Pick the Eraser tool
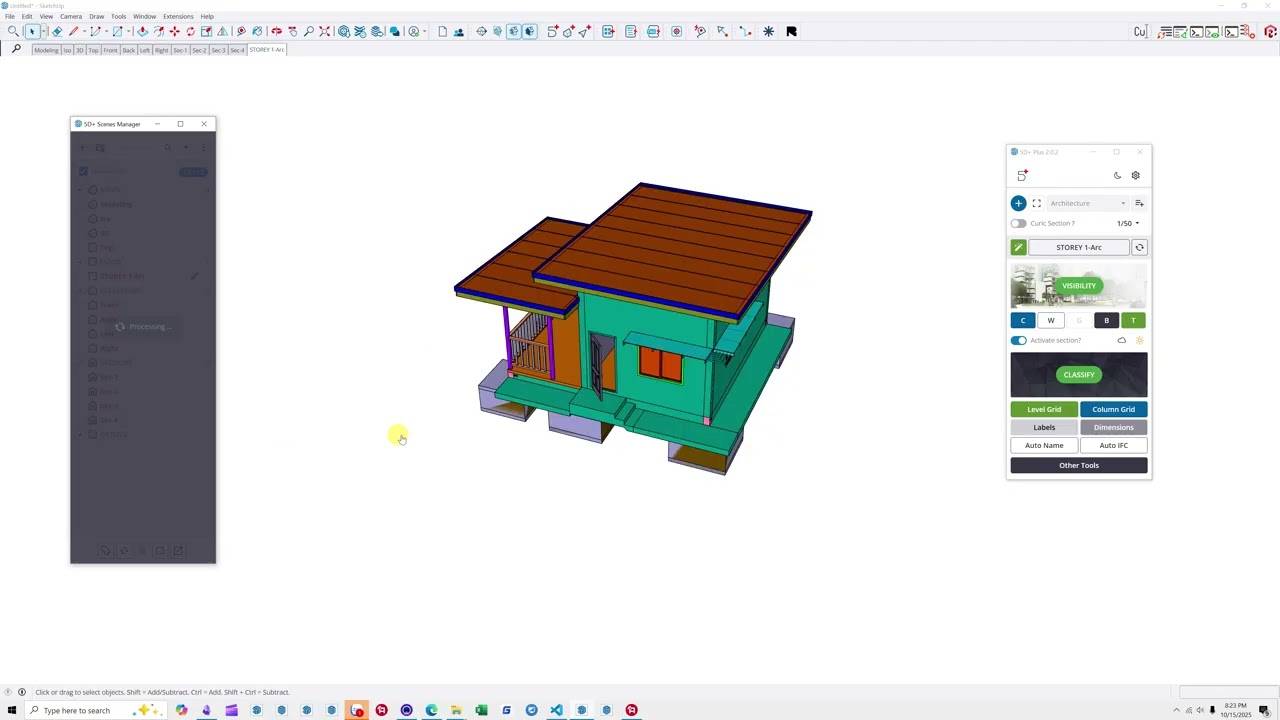Screen dimensions: 1280x720 [x=57, y=31]
